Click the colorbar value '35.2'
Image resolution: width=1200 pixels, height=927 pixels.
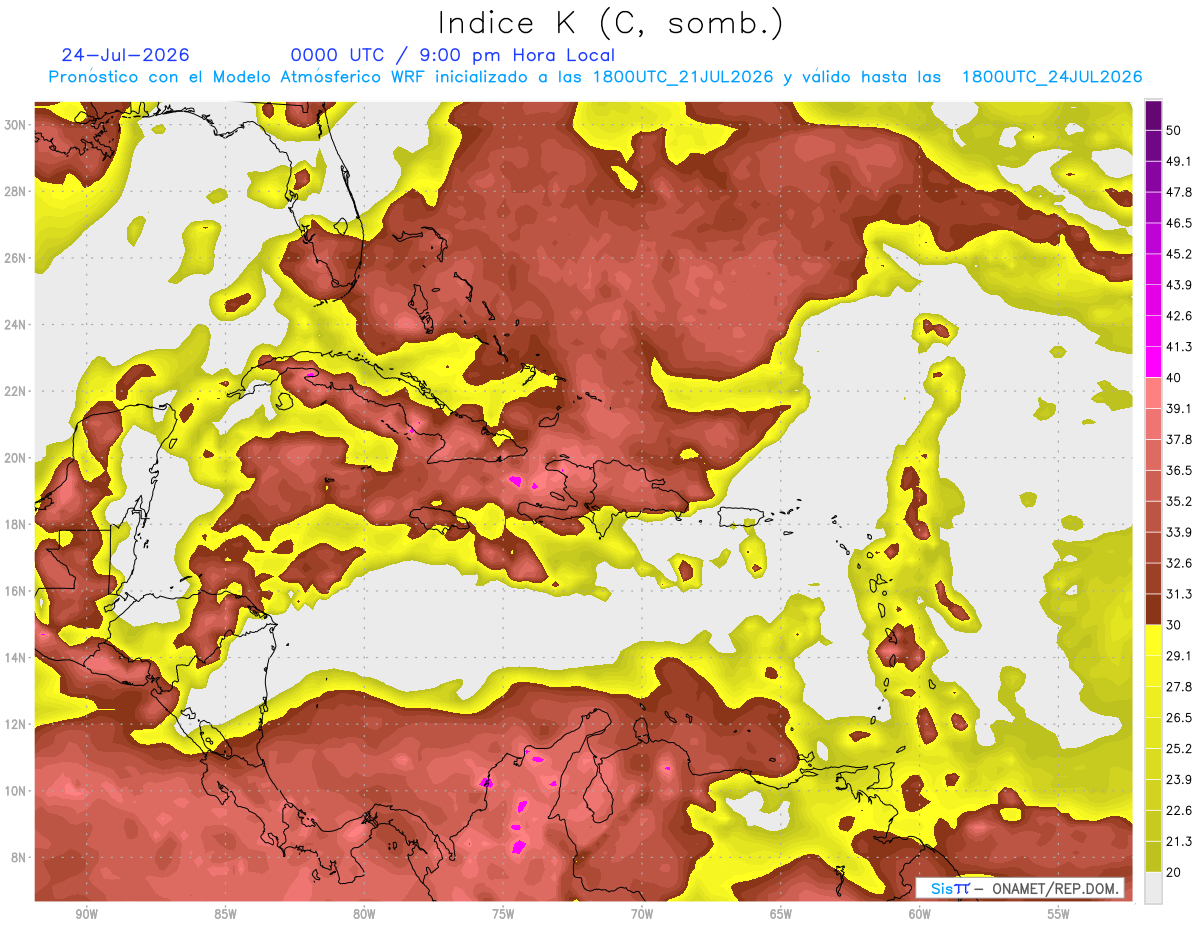pyautogui.click(x=1179, y=501)
